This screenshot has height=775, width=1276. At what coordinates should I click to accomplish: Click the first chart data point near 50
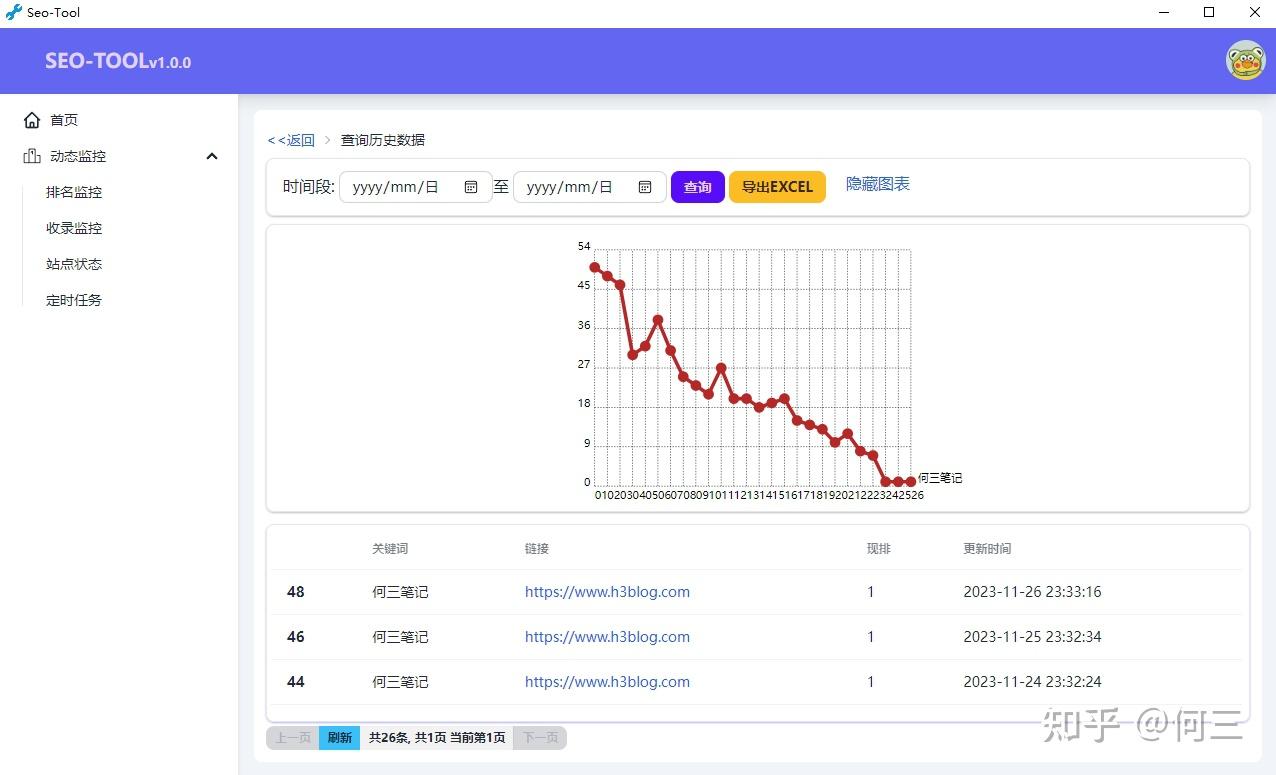(x=595, y=267)
